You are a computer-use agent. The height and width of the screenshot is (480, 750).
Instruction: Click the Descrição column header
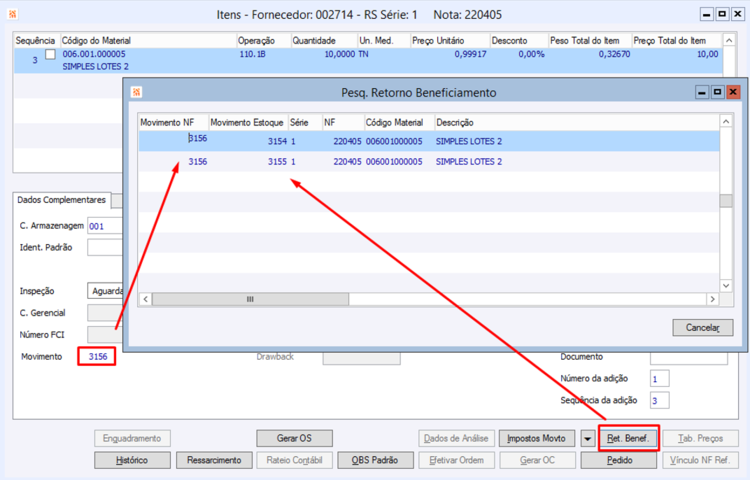tap(577, 122)
